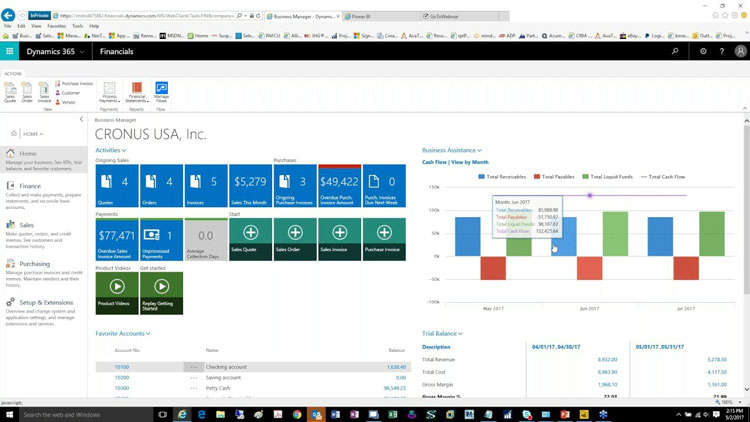Toggle Total Liquid Funds legend series
Image resolution: width=750 pixels, height=422 pixels.
pyautogui.click(x=608, y=177)
